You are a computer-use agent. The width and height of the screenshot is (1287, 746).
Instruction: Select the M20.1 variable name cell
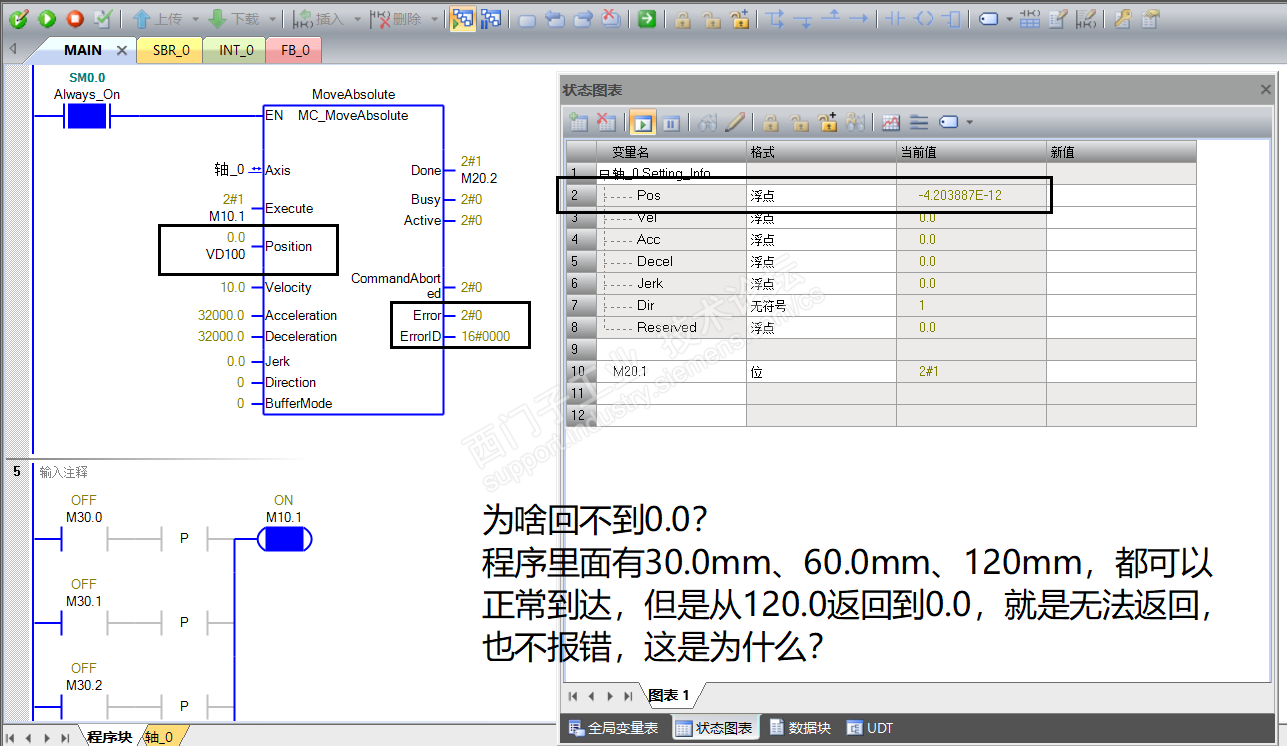coord(671,371)
